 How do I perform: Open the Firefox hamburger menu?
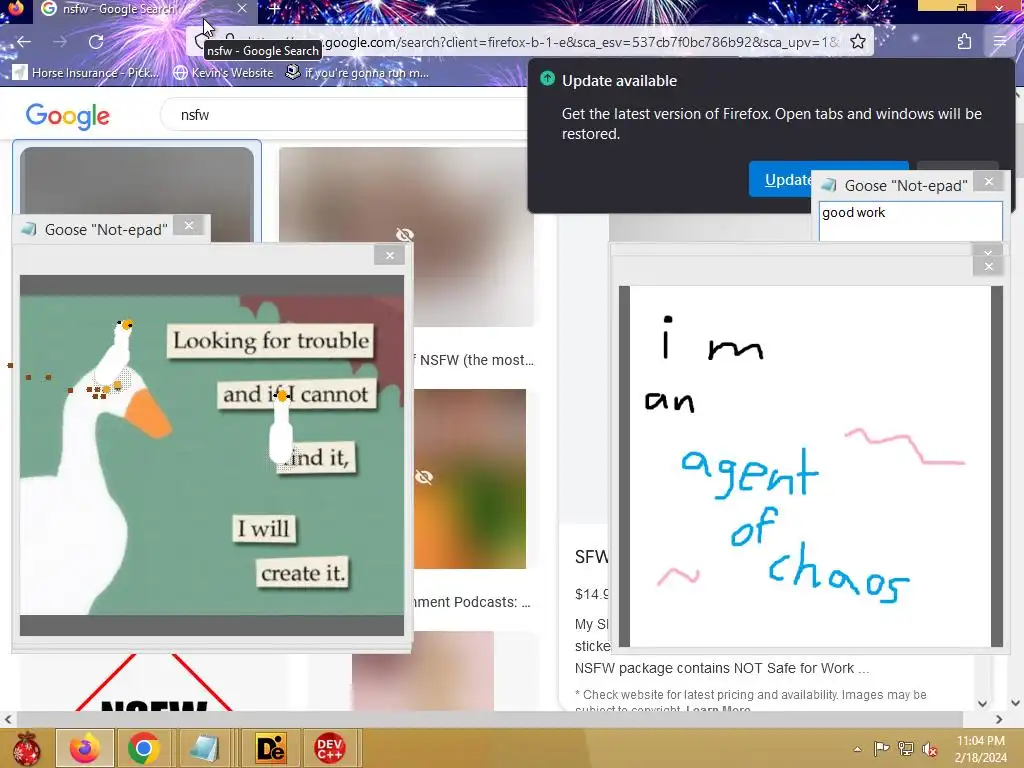point(1000,42)
